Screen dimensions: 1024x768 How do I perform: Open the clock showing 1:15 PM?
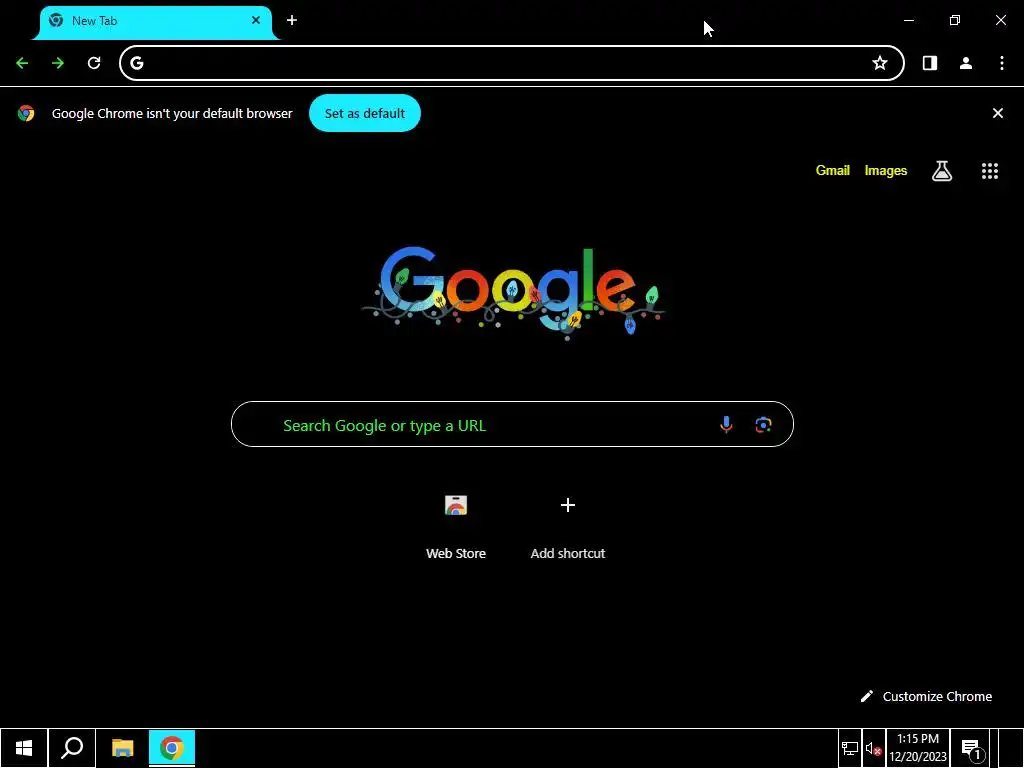[x=918, y=748]
